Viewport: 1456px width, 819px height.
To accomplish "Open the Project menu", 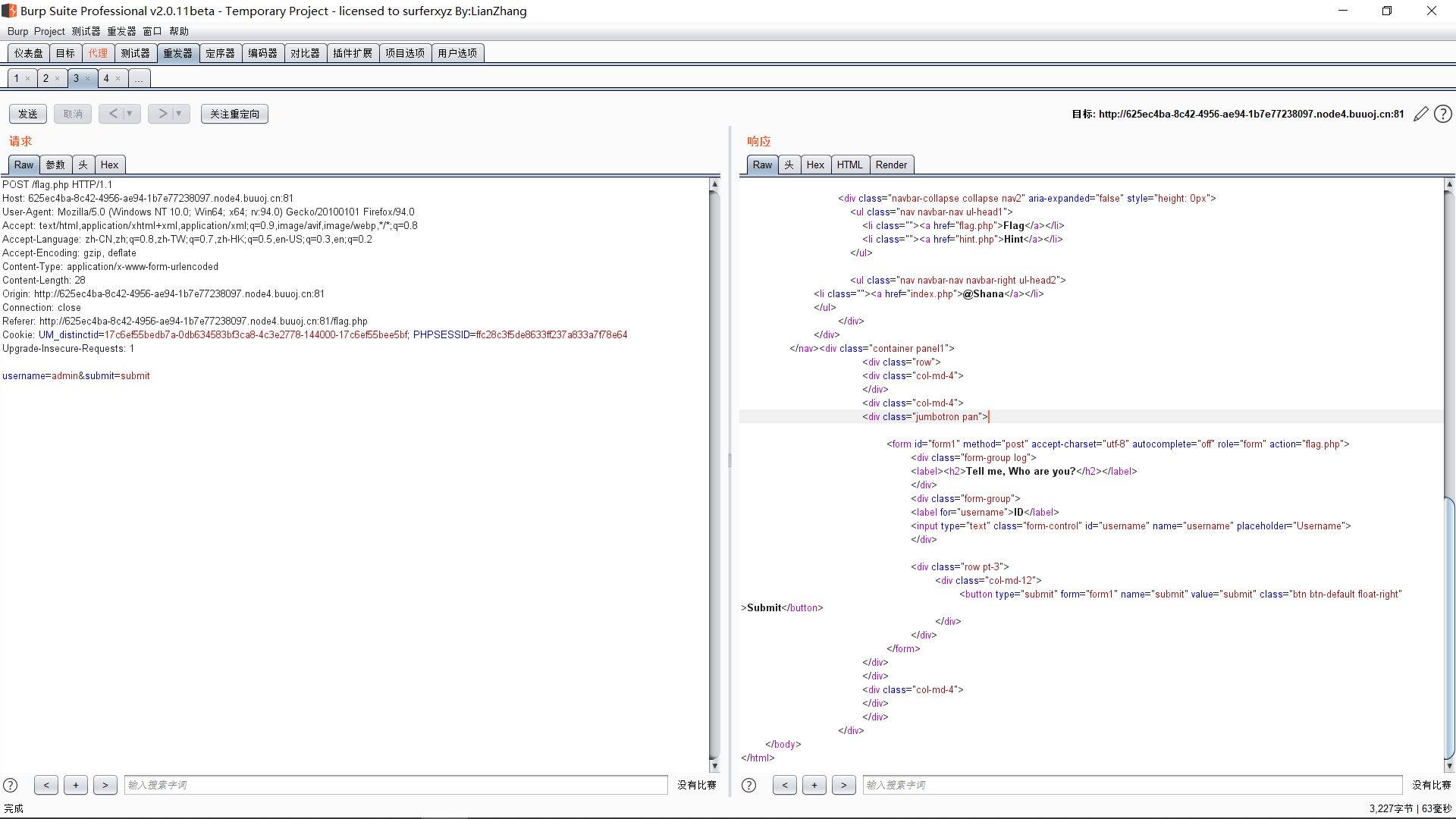I will (x=49, y=31).
